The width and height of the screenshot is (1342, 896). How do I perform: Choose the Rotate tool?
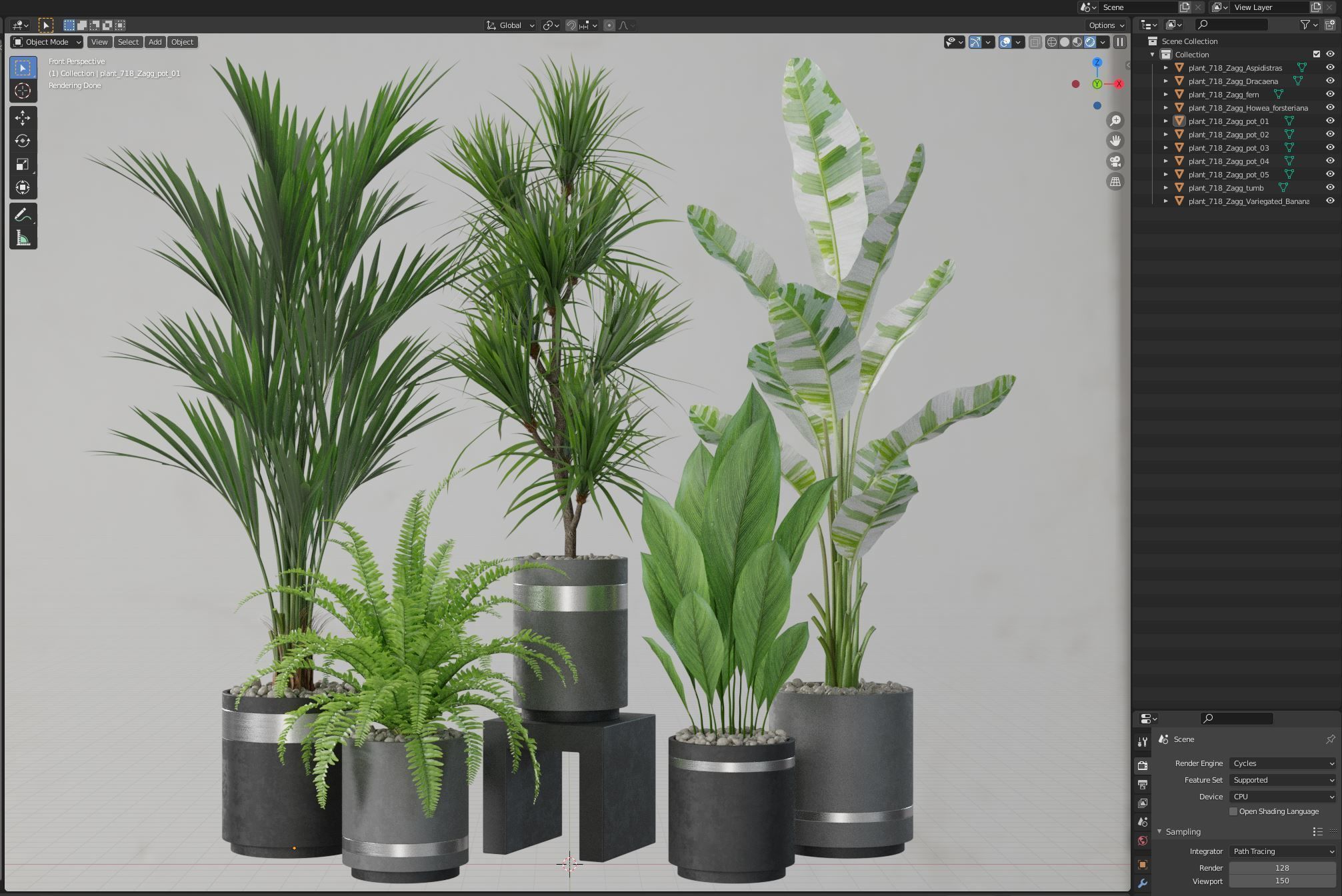tap(23, 141)
